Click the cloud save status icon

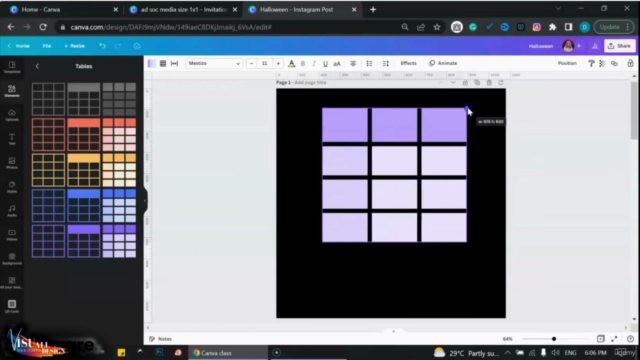point(137,46)
